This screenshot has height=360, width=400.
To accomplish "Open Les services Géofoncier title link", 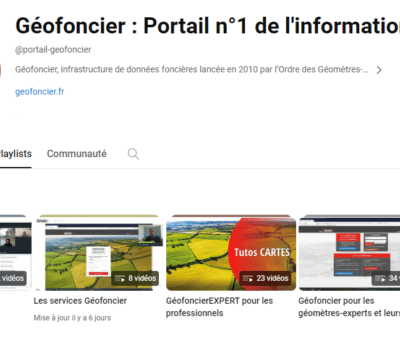I will (80, 301).
